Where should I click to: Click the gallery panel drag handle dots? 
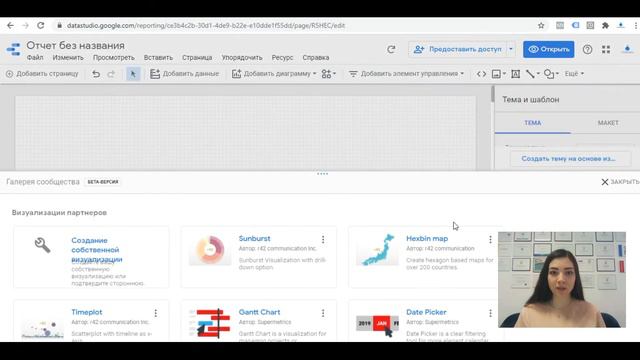322,173
